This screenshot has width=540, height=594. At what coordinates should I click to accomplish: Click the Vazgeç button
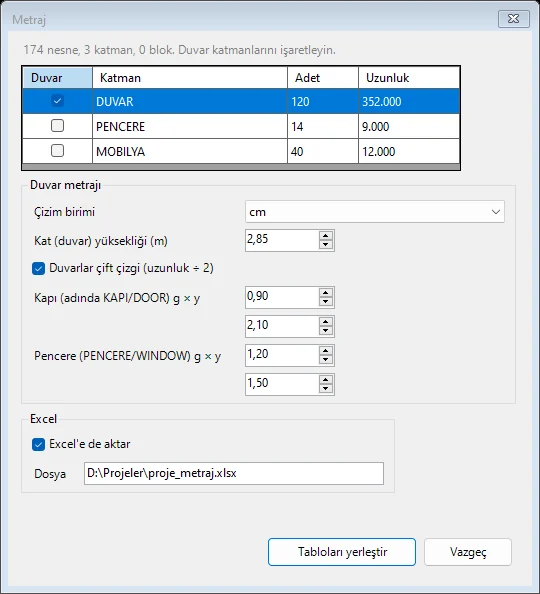468,552
